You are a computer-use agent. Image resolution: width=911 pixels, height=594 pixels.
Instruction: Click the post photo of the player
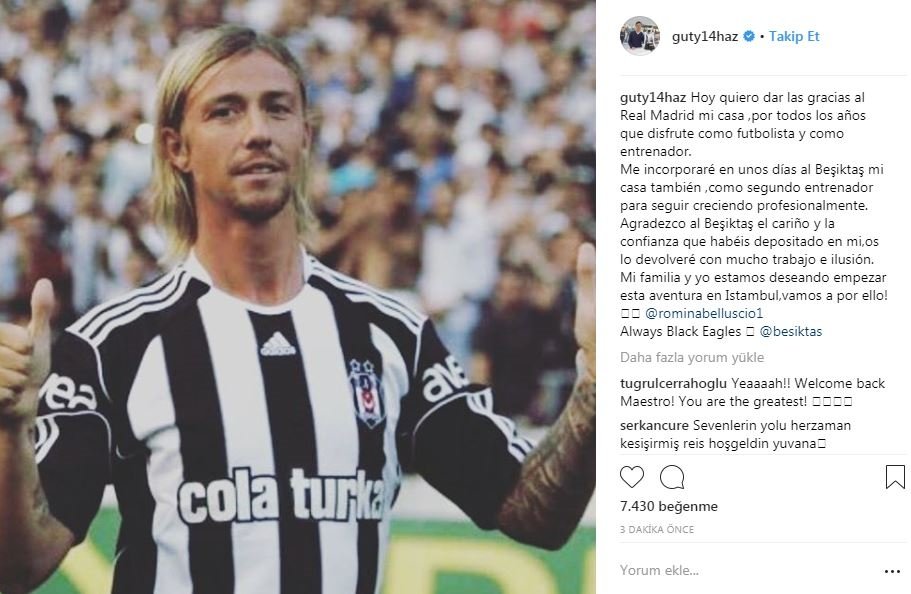click(297, 297)
